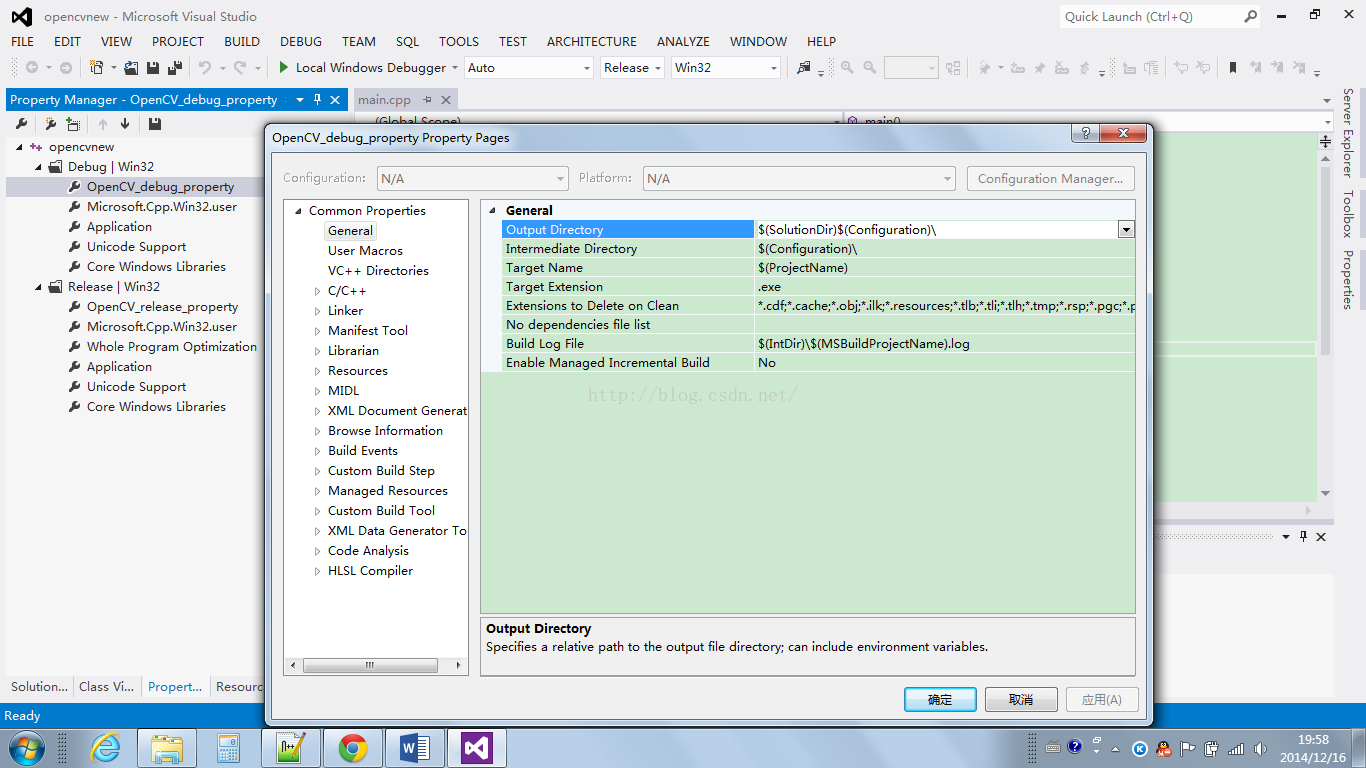Open the Toolbox side tab
Screen dimensions: 1366x768
tap(1348, 214)
